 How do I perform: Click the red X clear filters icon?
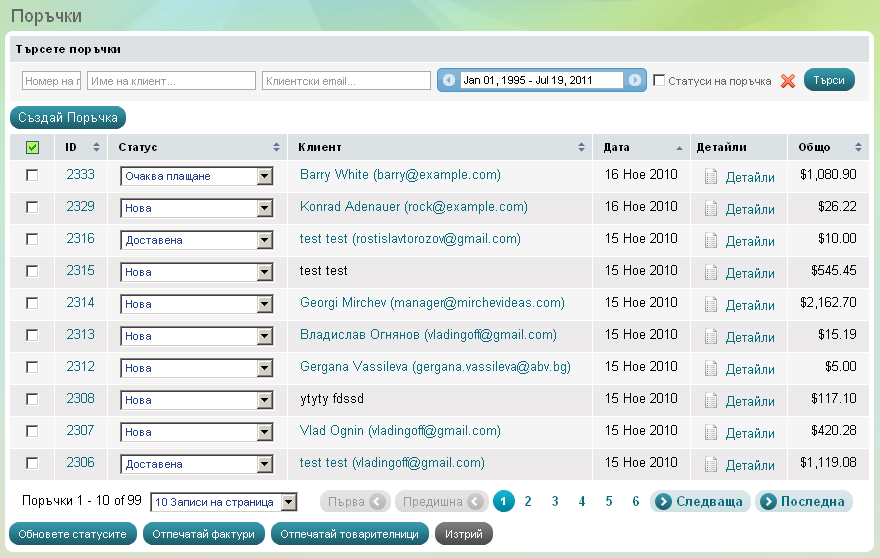788,81
